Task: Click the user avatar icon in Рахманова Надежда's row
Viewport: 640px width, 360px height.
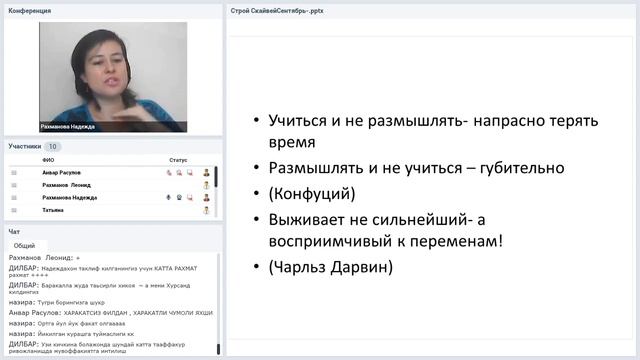Action: (207, 198)
